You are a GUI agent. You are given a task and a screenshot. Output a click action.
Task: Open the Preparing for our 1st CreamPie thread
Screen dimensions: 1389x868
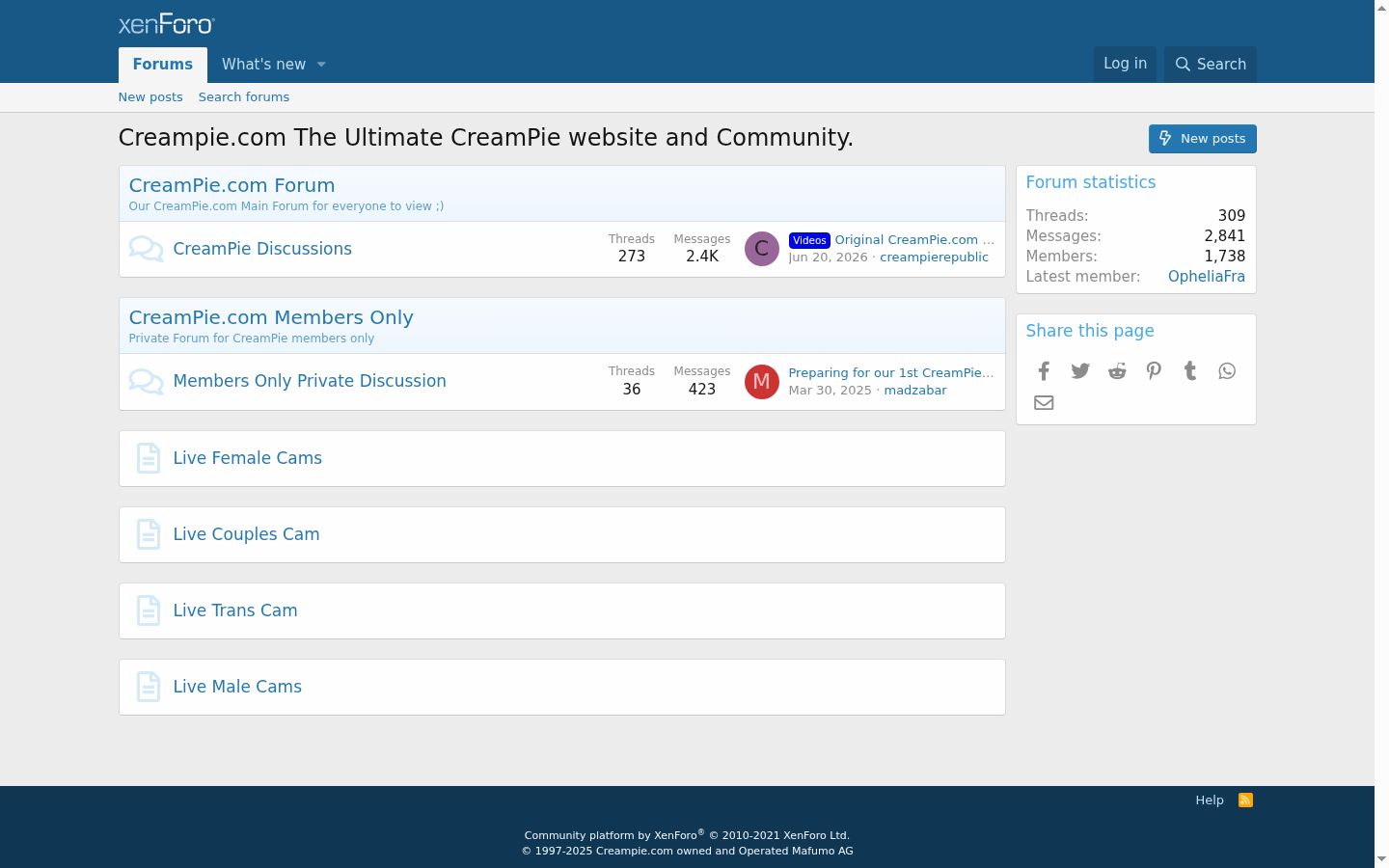click(891, 373)
